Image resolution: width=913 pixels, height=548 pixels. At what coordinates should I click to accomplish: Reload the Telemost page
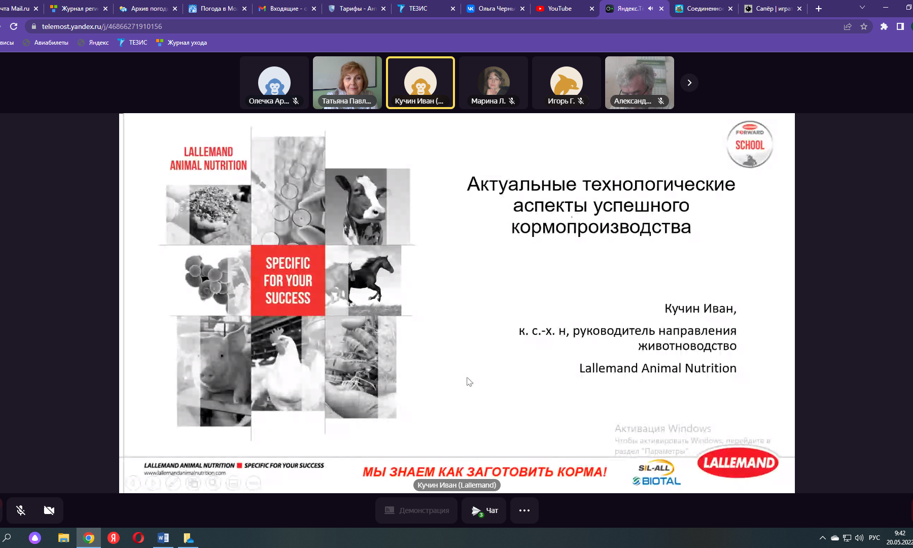pos(13,26)
